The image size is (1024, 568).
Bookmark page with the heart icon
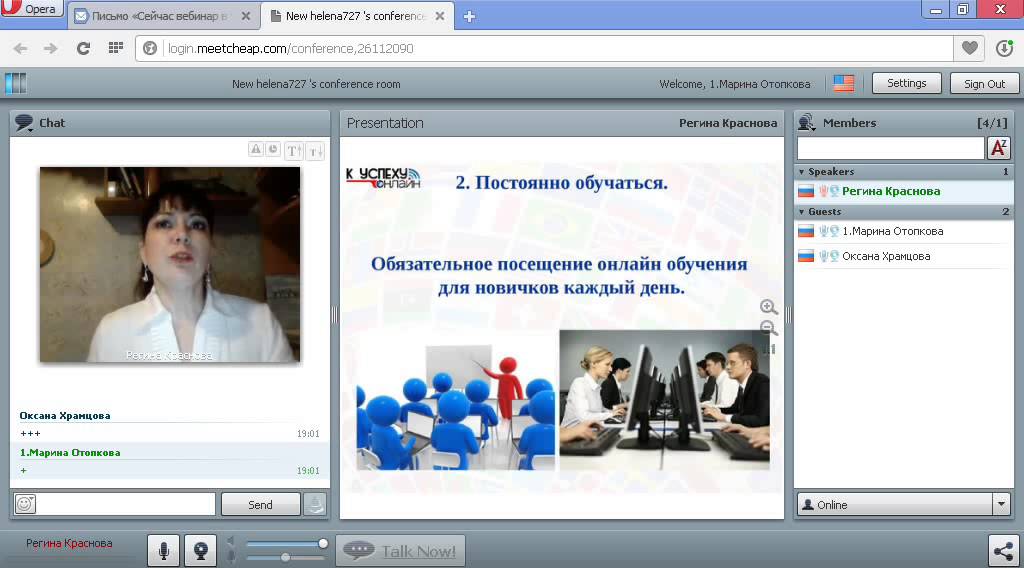click(x=970, y=48)
